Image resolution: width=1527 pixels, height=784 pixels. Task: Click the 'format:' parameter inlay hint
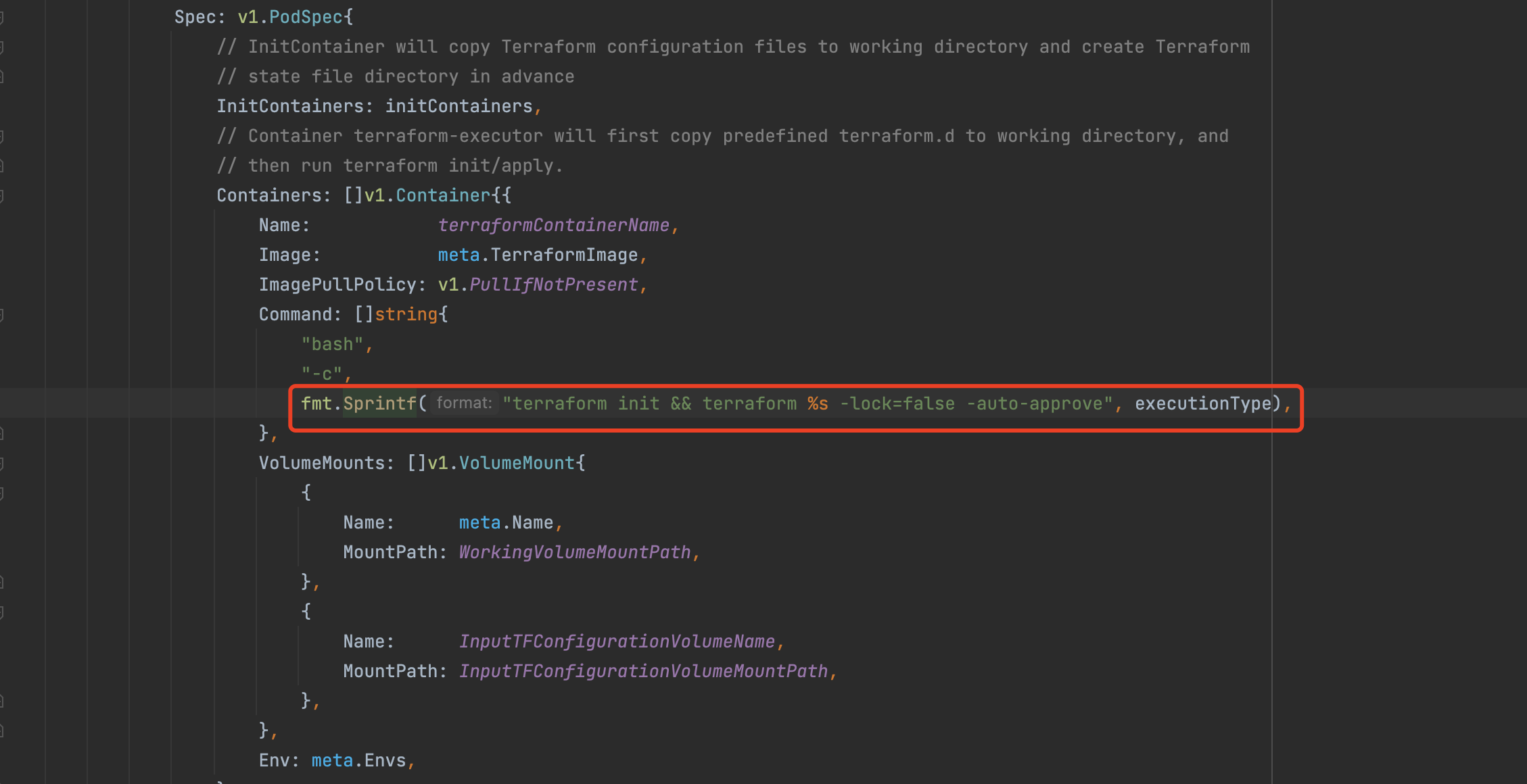[x=464, y=403]
